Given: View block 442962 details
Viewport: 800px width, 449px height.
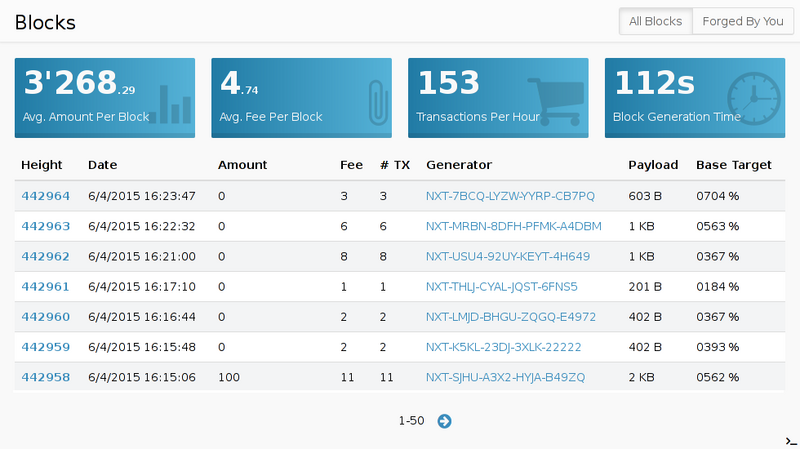Looking at the screenshot, I should click(x=45, y=256).
